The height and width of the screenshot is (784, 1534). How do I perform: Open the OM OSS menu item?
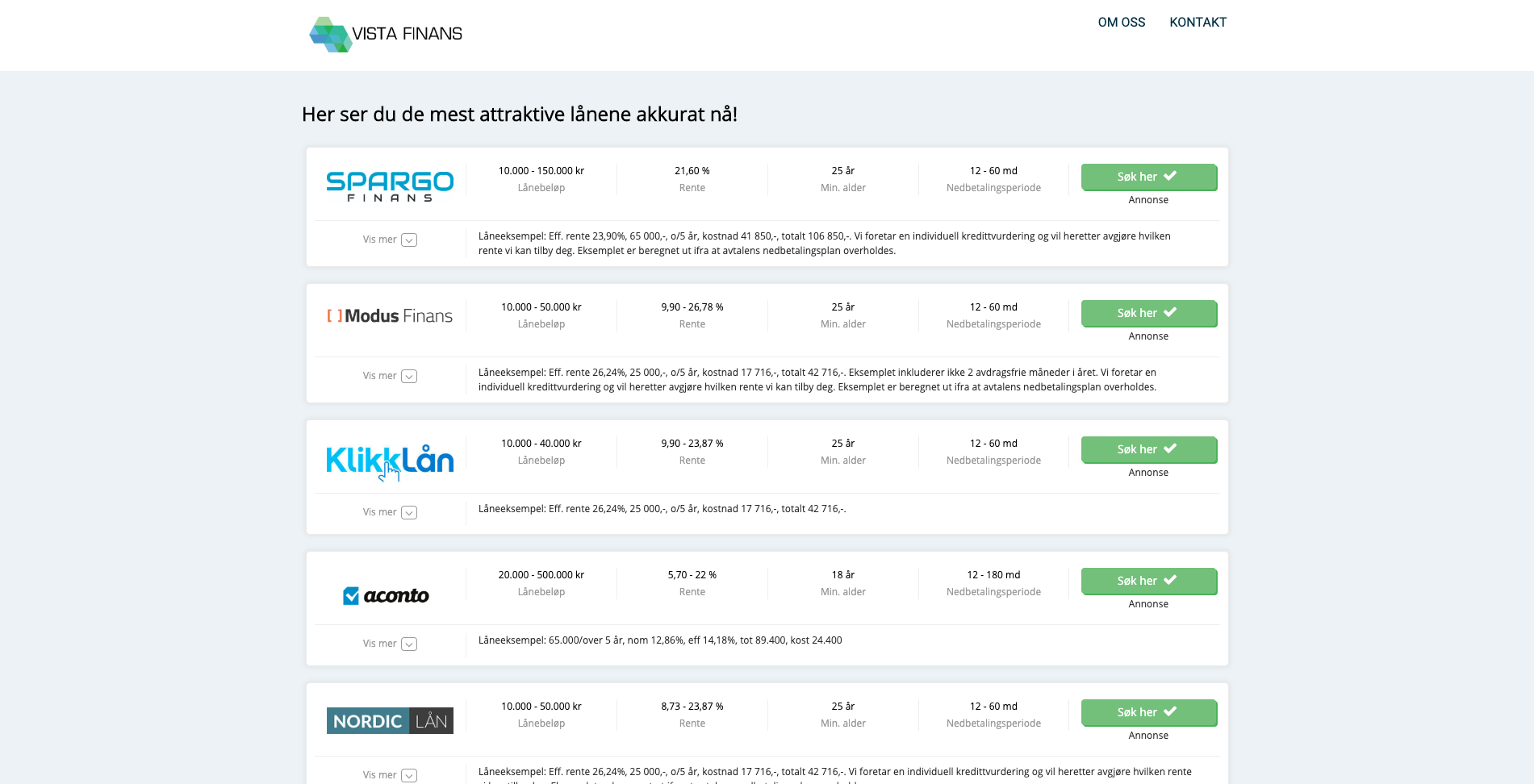point(1121,23)
